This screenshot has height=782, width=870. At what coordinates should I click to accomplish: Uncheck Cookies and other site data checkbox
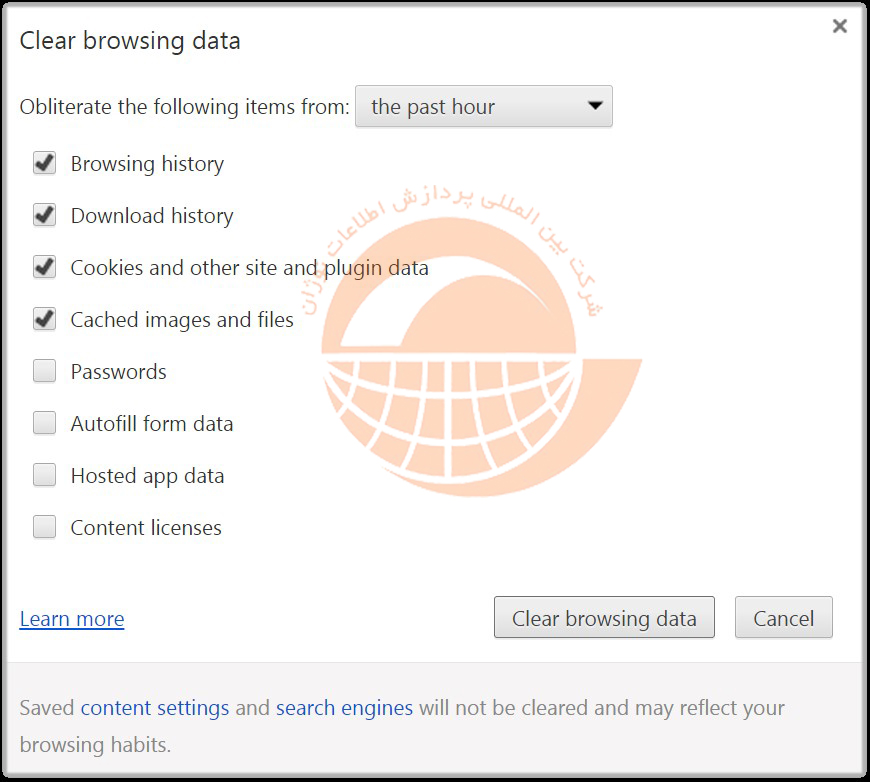click(44, 267)
